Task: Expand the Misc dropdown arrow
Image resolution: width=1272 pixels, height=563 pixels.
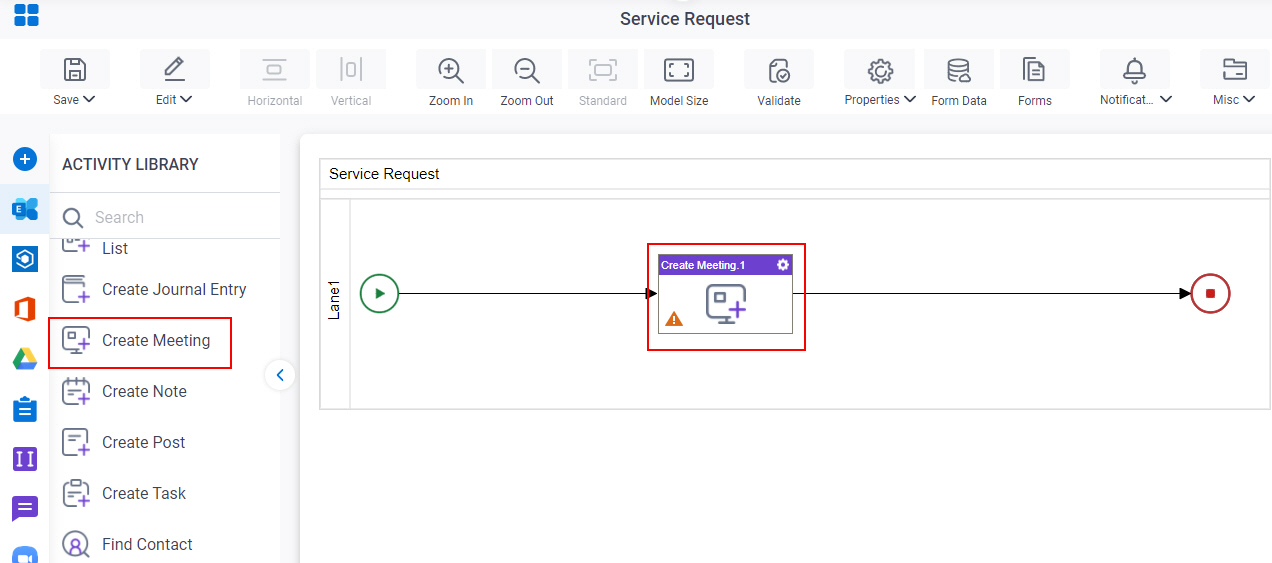Action: click(x=1250, y=99)
